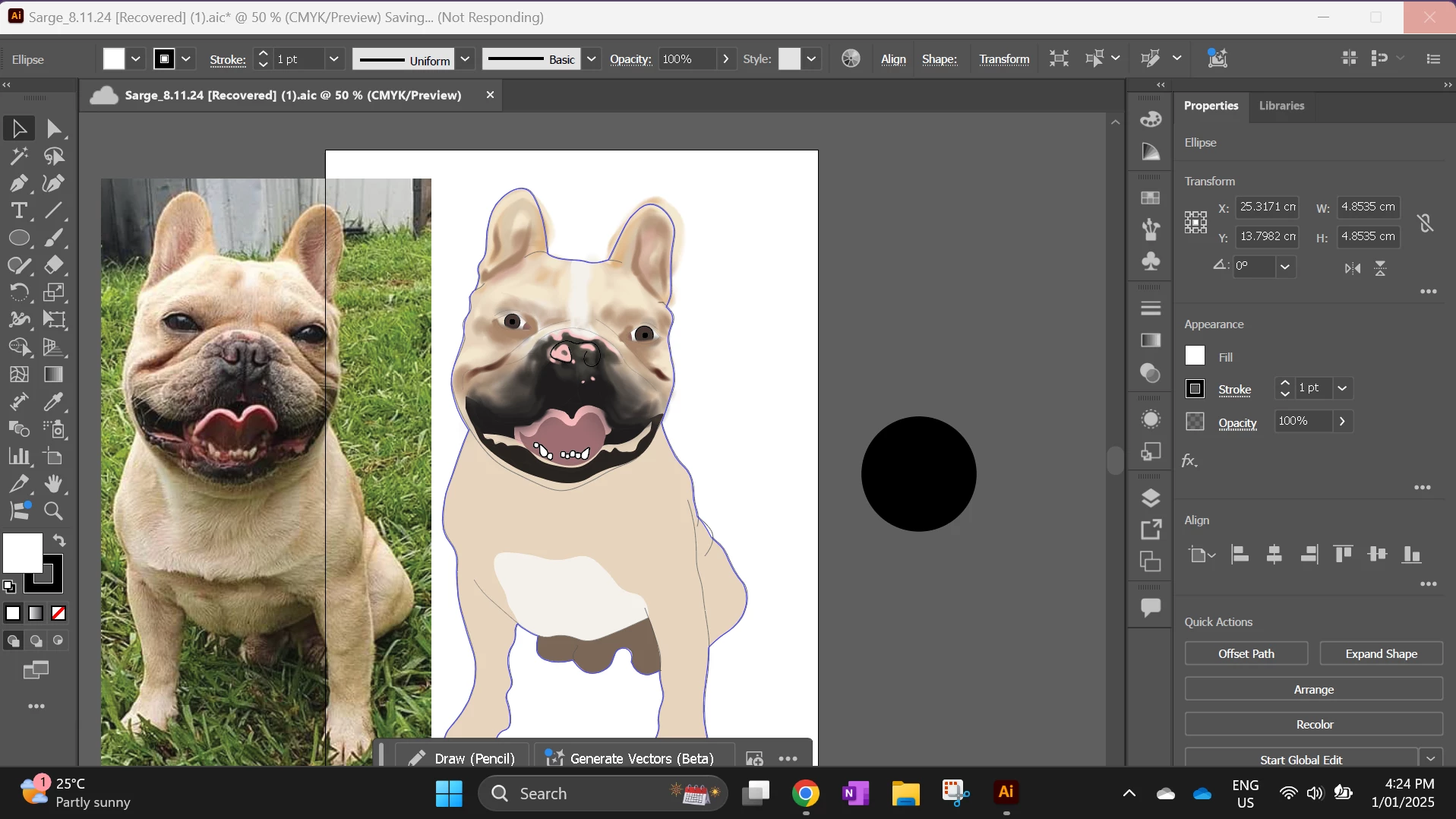Choose the Magic Wand tool
Screen dimensions: 1456x819
[19, 157]
